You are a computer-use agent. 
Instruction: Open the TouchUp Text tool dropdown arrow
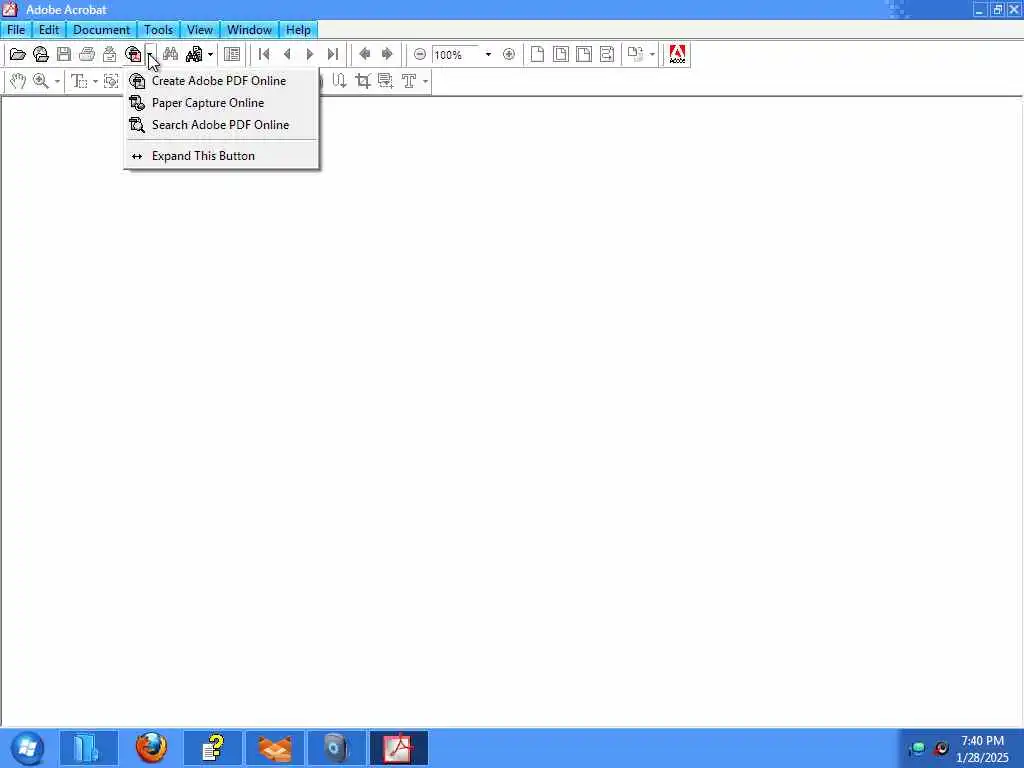click(x=425, y=82)
